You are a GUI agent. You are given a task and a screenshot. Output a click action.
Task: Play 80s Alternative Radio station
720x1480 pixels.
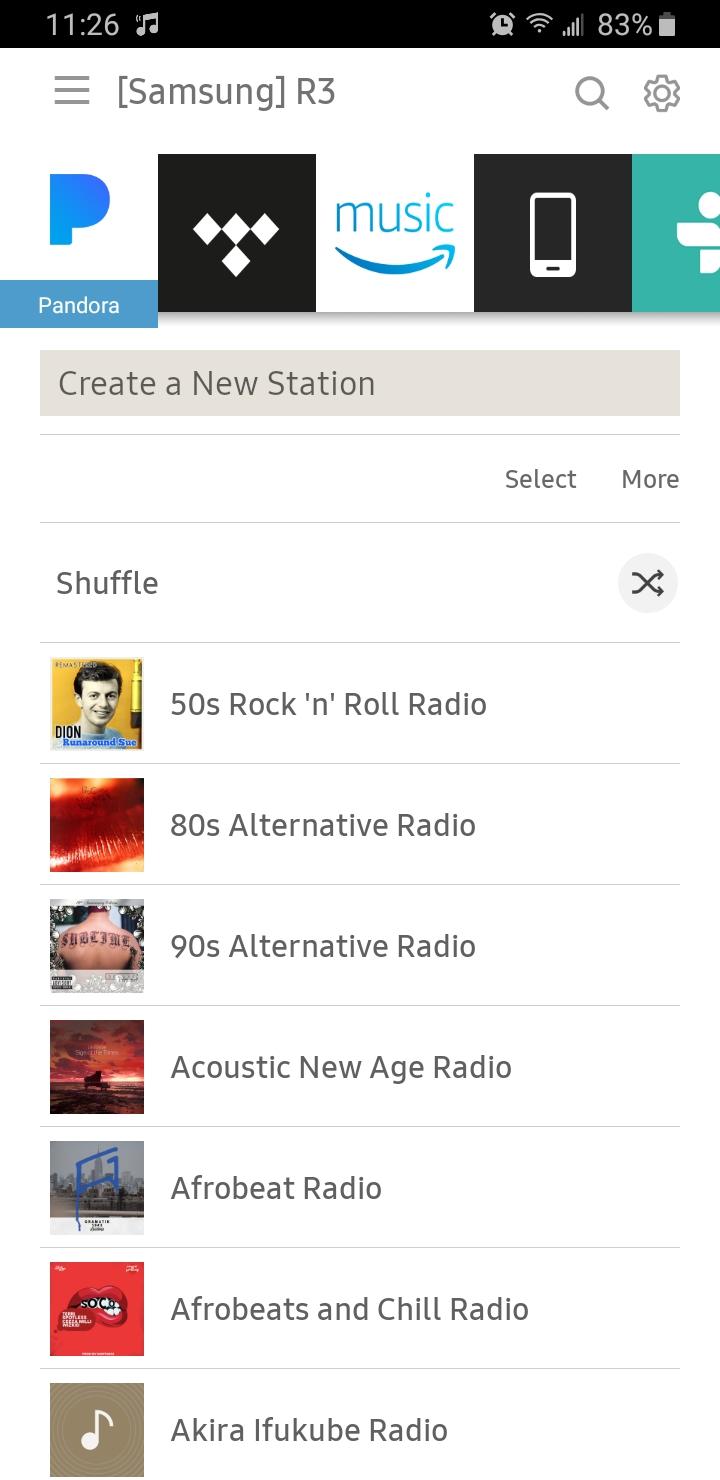tap(323, 825)
